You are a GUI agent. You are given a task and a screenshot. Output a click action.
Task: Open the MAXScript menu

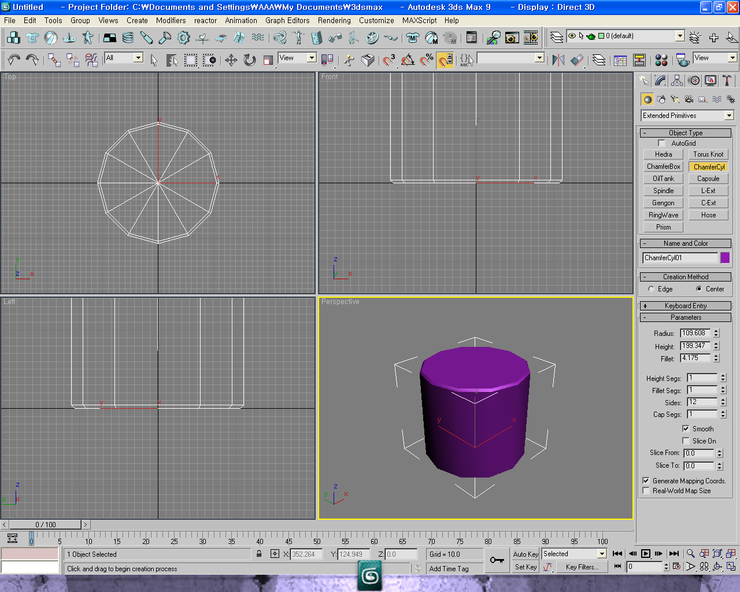[420, 21]
